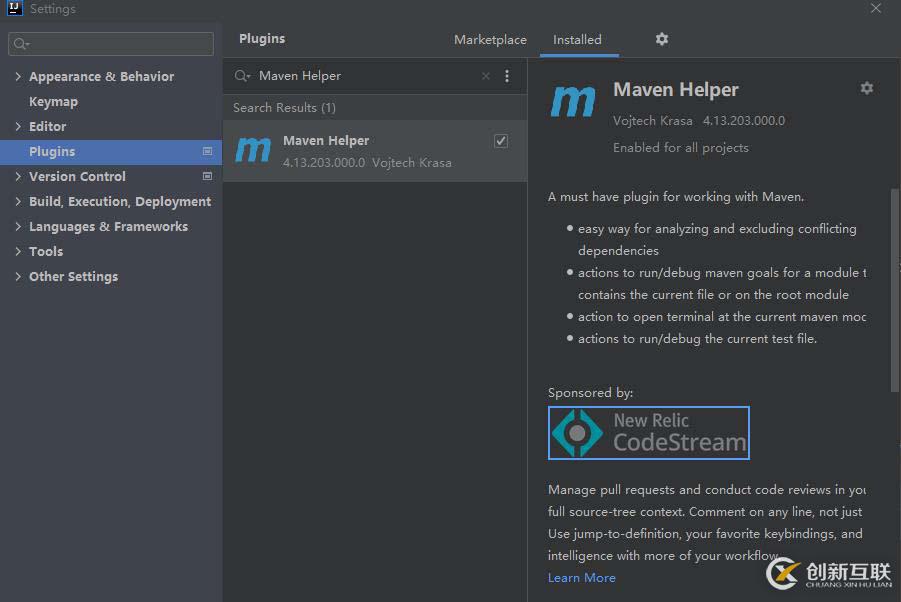Image resolution: width=901 pixels, height=602 pixels.
Task: Click the magnifier icon in the settings search box
Action: point(21,44)
